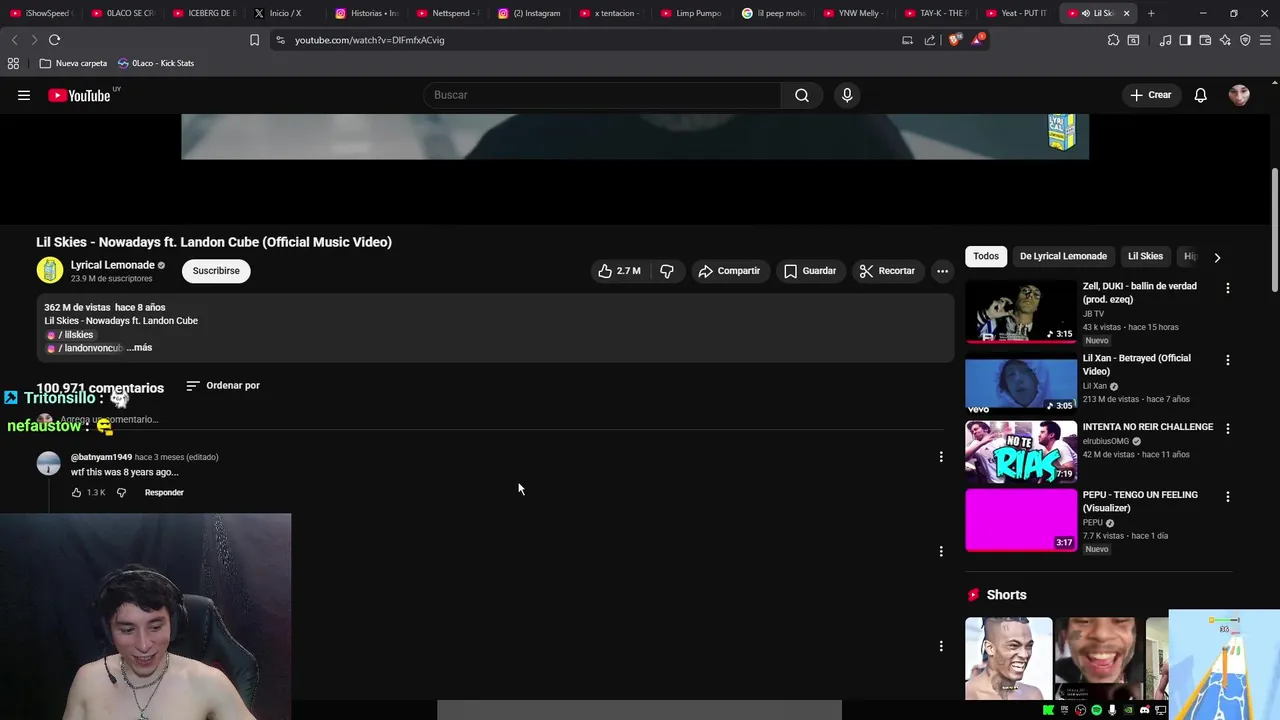Open Brave Rewards triangle icon
1280x720 pixels.
point(978,40)
